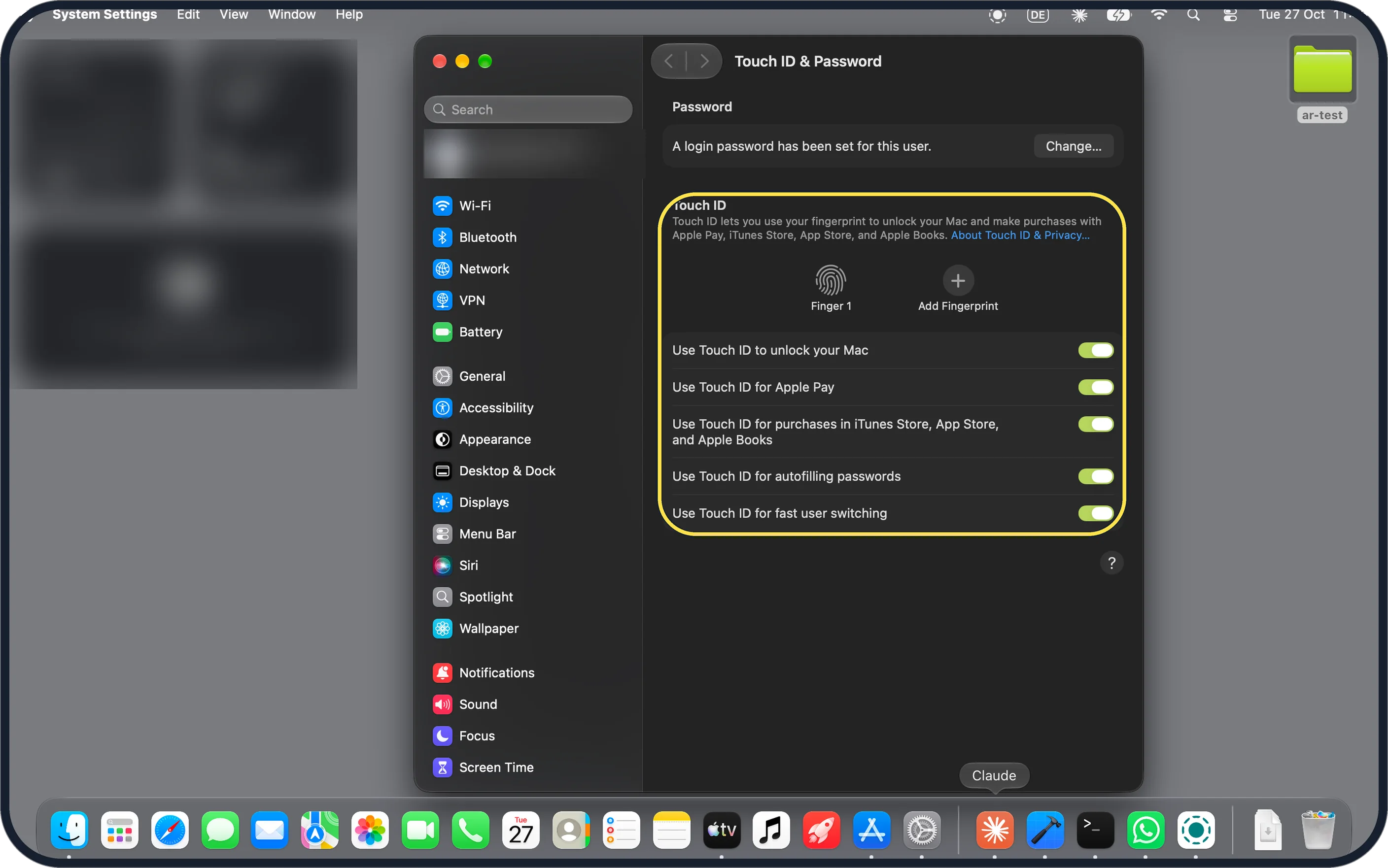Go forward with the right chevron

coord(704,61)
